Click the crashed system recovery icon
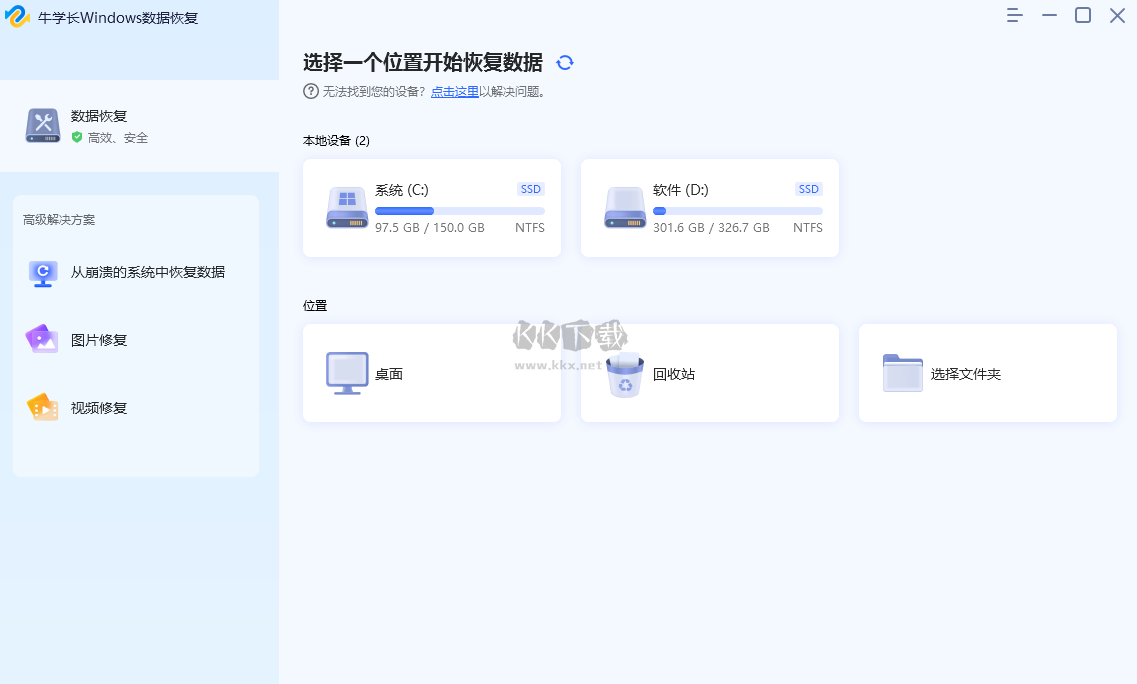 tap(42, 272)
